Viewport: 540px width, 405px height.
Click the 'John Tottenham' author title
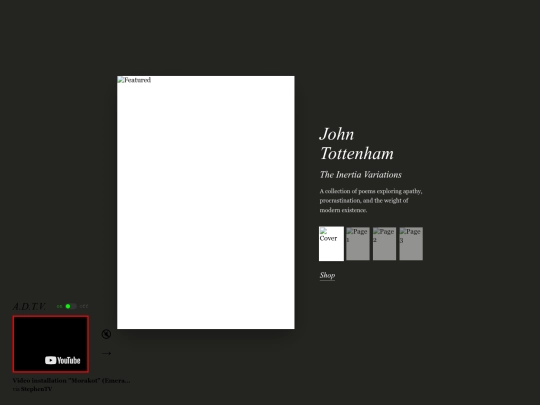pyautogui.click(x=356, y=144)
